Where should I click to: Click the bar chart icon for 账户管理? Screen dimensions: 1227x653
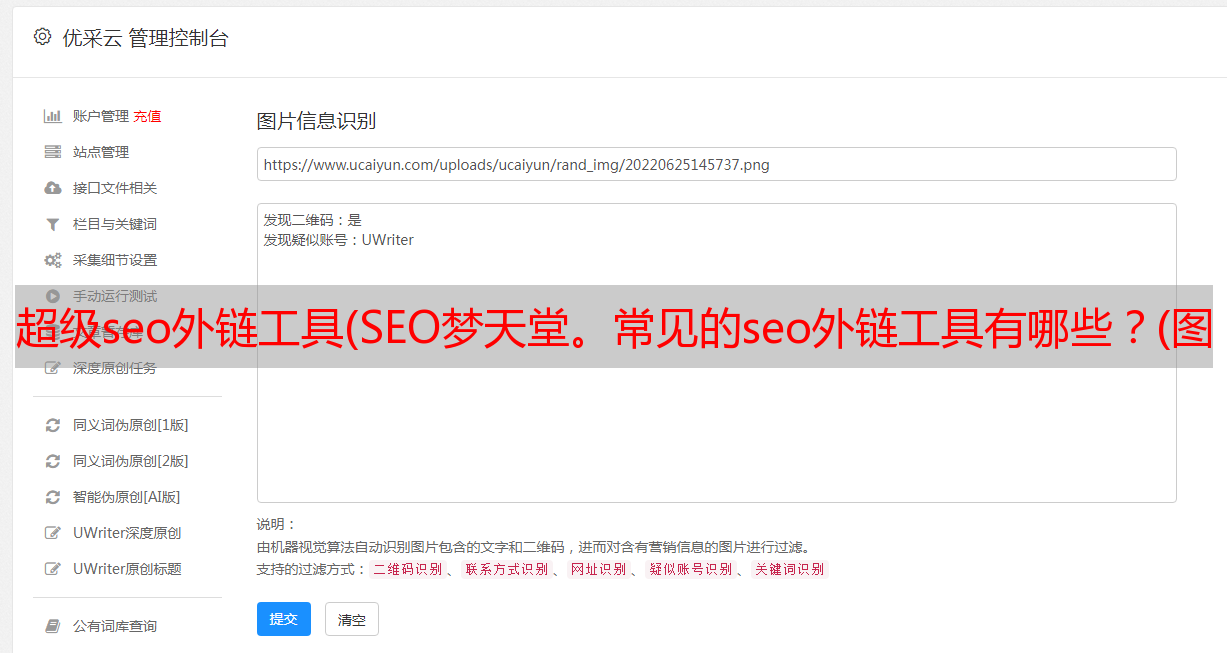[x=53, y=116]
